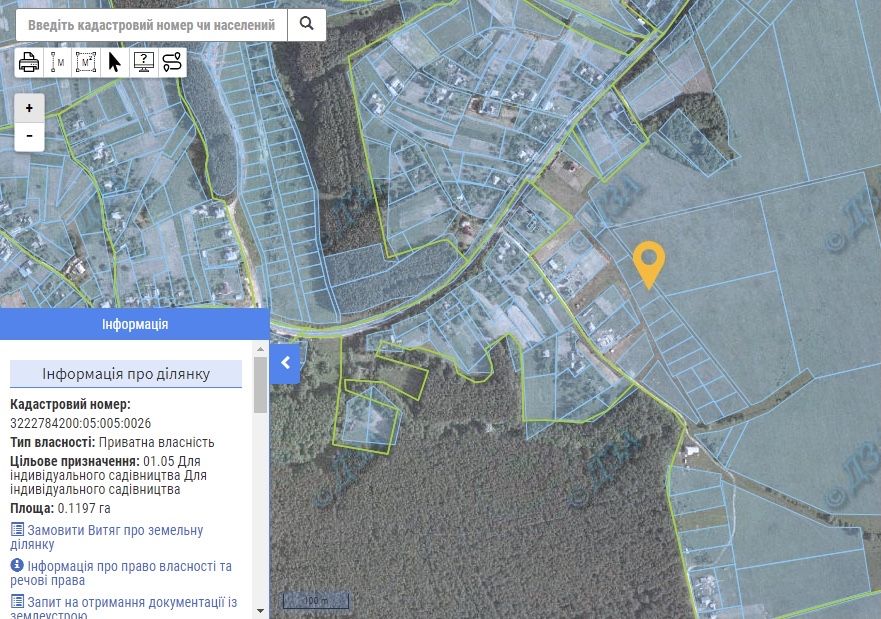Viewport: 881px width, 619px height.
Task: Click the info panel scrollbar thumb
Action: pos(260,385)
